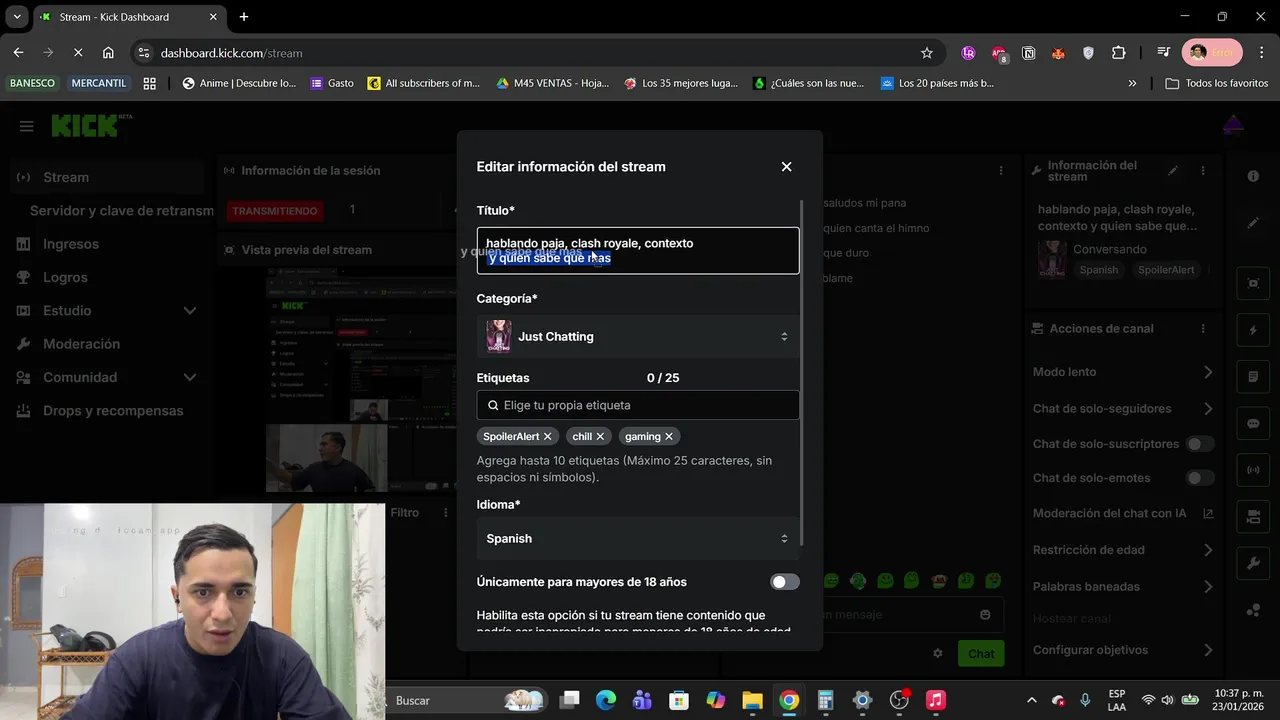Open chat settings gear icon
The height and width of the screenshot is (720, 1280).
(938, 653)
